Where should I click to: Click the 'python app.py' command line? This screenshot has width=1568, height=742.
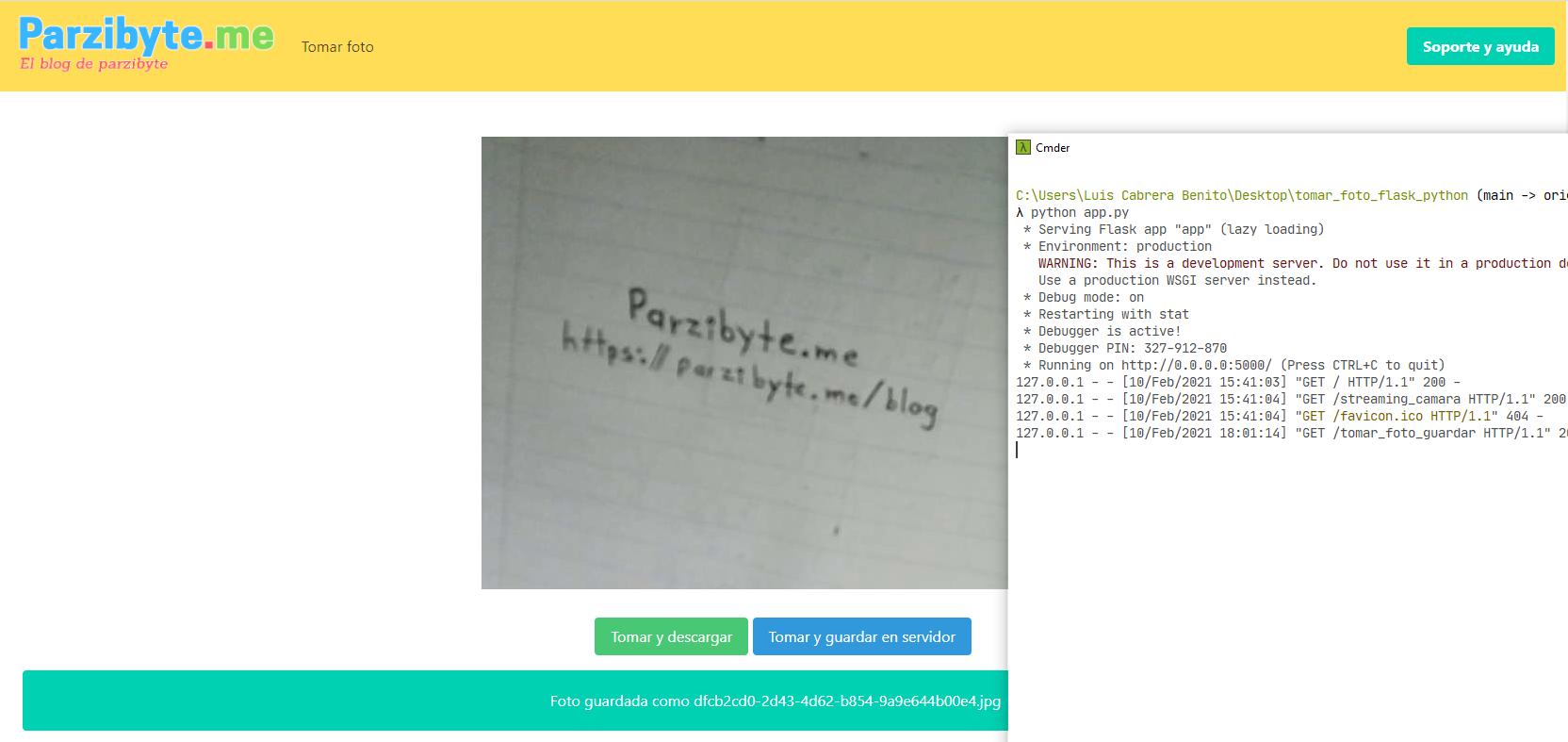(x=1072, y=212)
